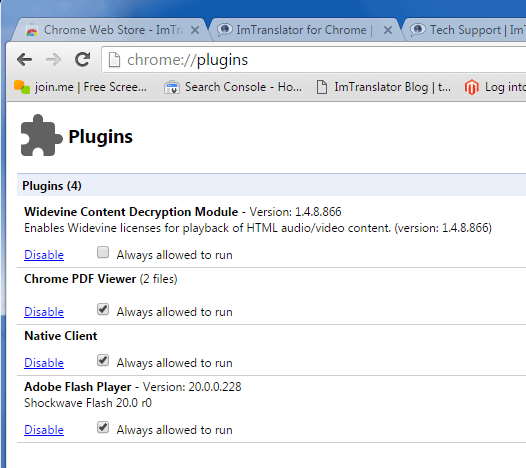
Task: Reload the page with the refresh icon
Action: pyautogui.click(x=82, y=60)
